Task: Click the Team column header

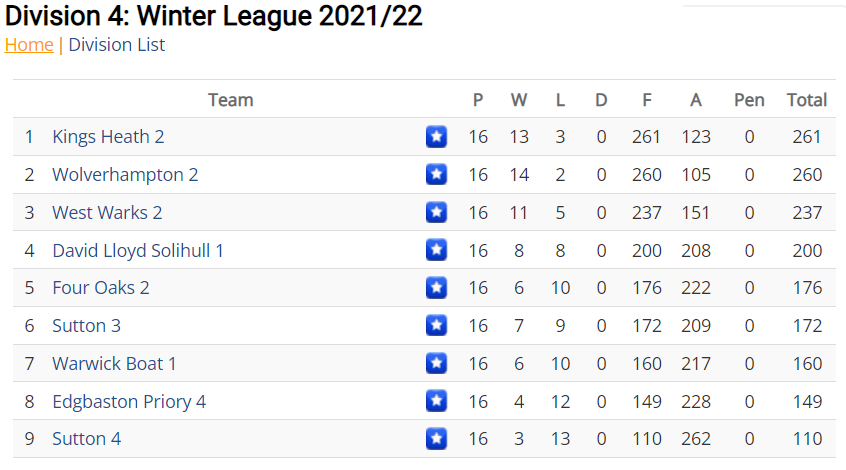Action: pos(231,100)
